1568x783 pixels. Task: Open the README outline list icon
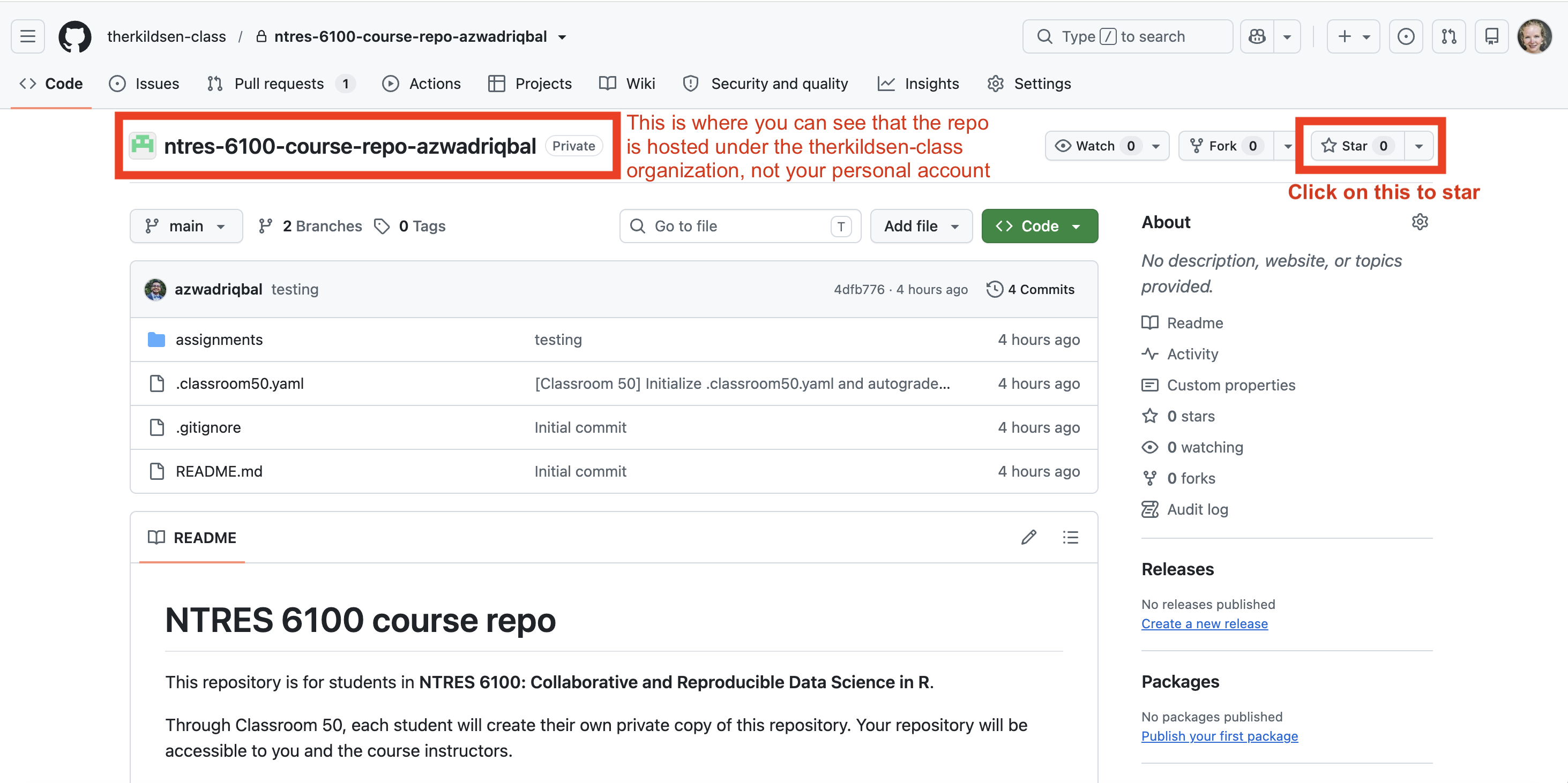click(1070, 537)
